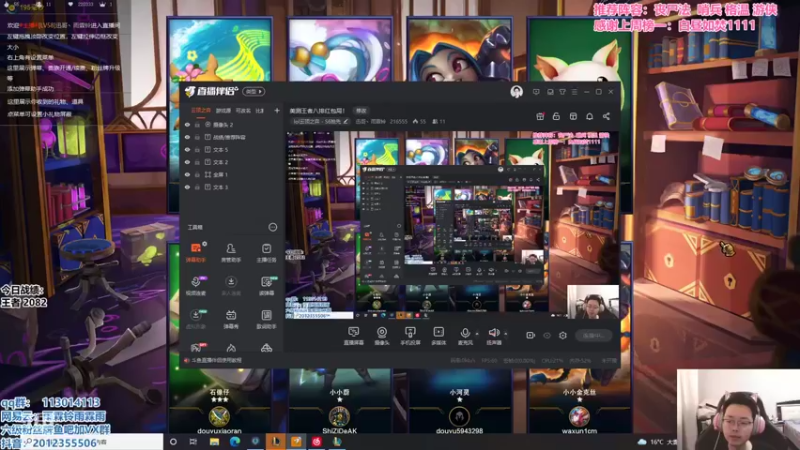Image resolution: width=800 pixels, height=450 pixels.
Task: Click the padlock icon in the header
Action: pyautogui.click(x=556, y=116)
